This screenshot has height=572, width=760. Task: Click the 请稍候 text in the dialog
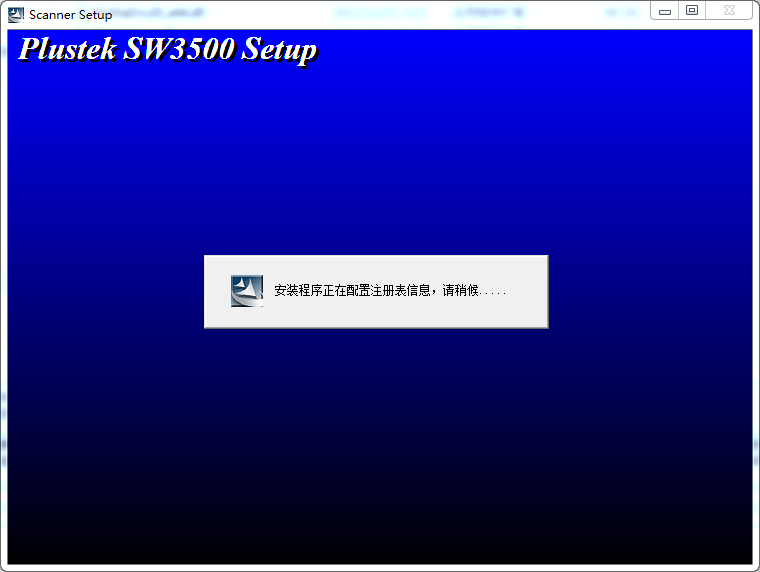pyautogui.click(x=460, y=290)
